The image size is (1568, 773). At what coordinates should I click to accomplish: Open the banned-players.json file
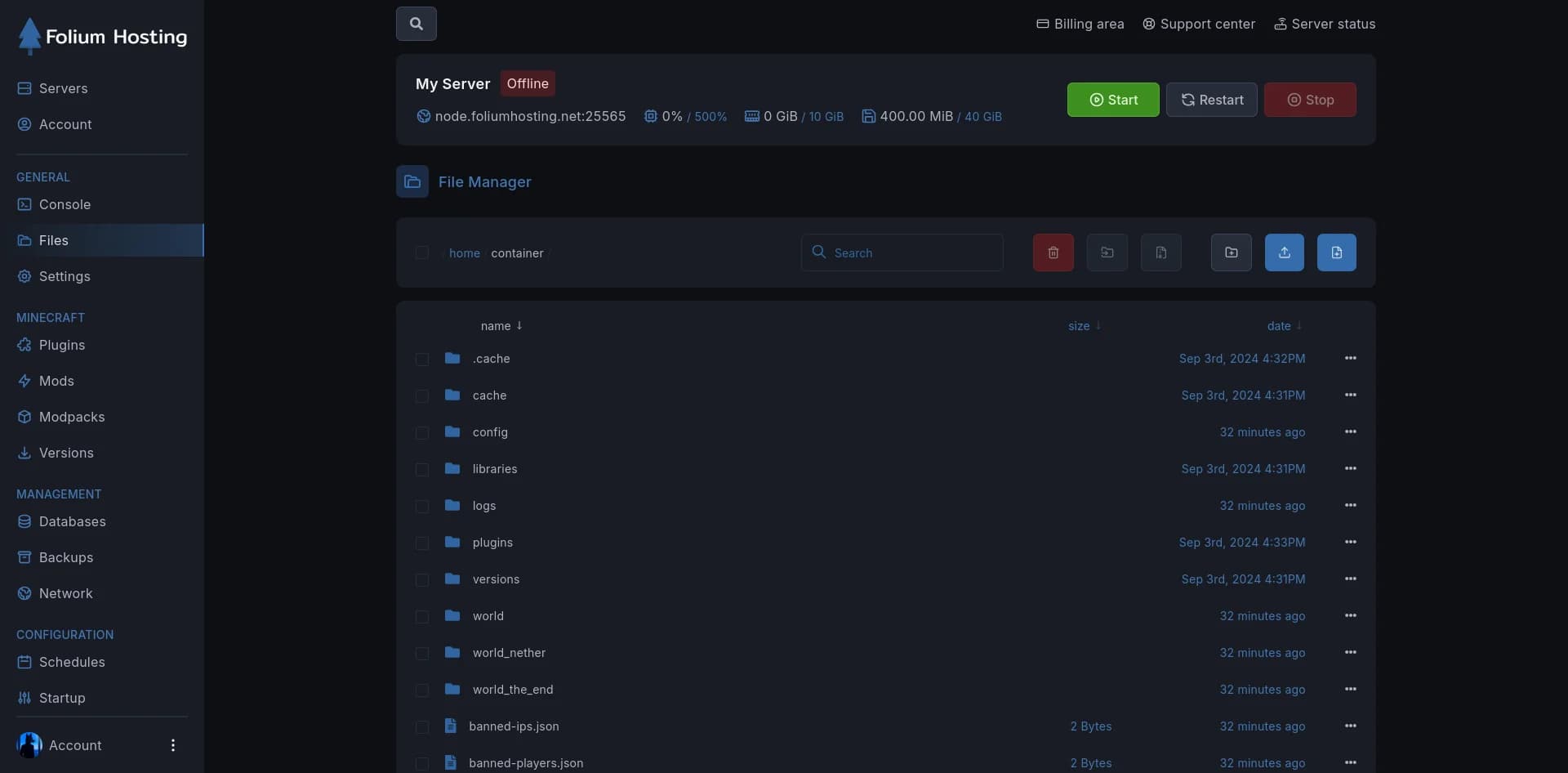pos(526,763)
